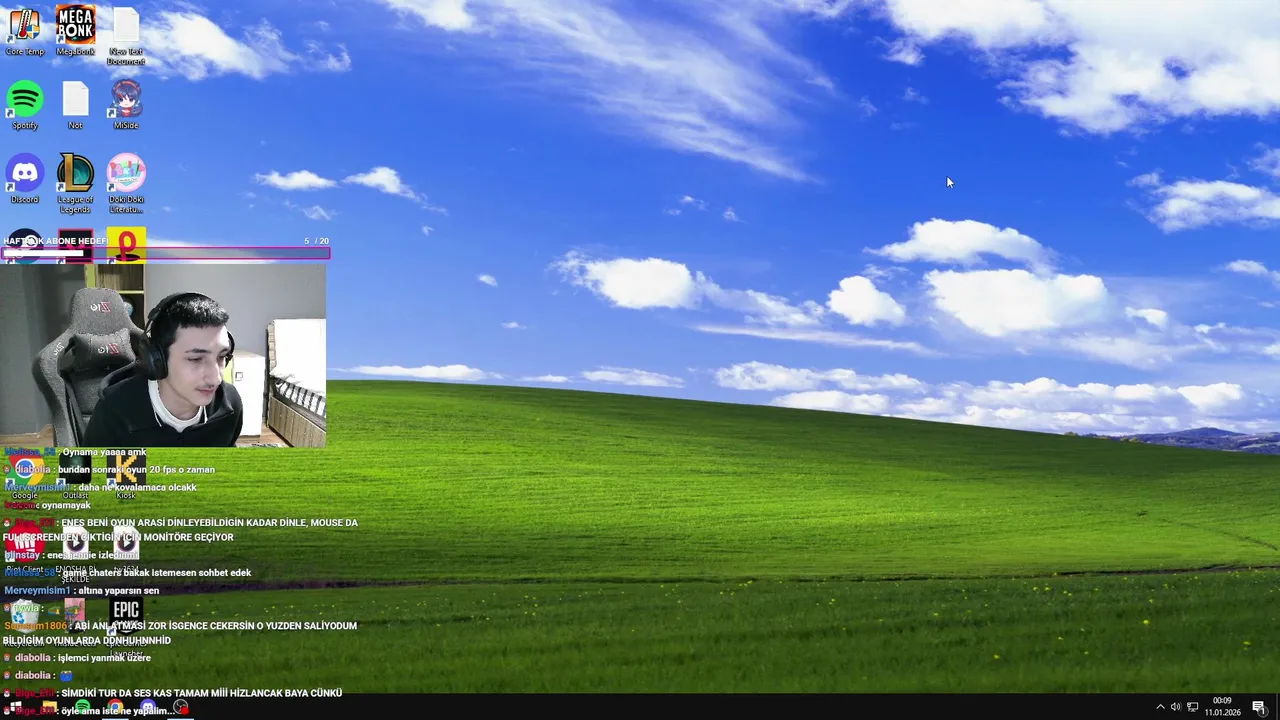Image resolution: width=1280 pixels, height=720 pixels.
Task: Click the webcam overlay of the streamer
Action: (163, 354)
